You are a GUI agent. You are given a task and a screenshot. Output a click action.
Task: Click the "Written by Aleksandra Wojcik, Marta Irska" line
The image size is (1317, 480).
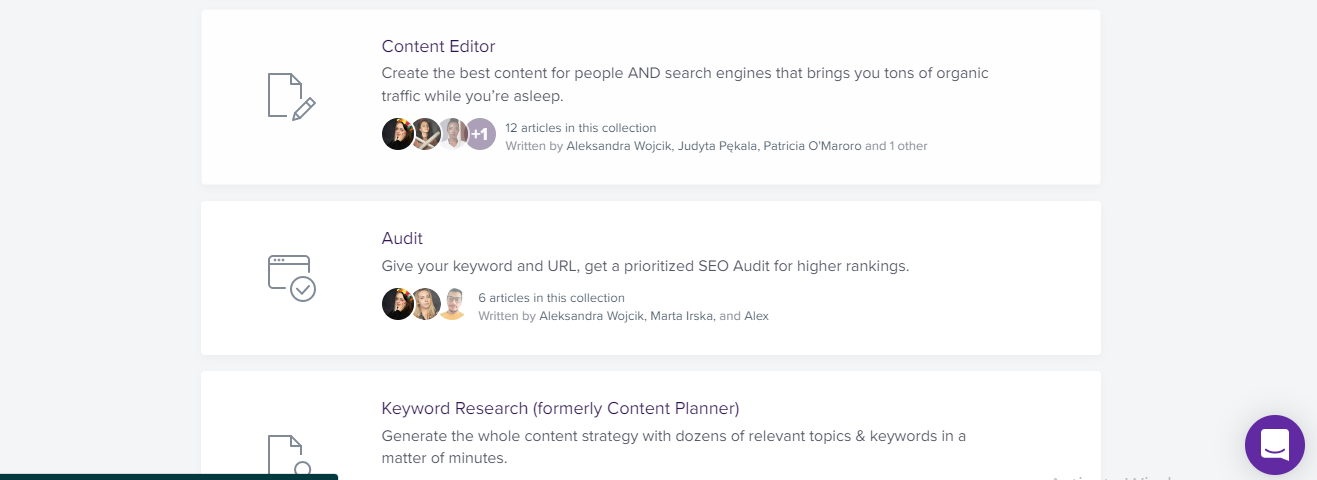623,316
